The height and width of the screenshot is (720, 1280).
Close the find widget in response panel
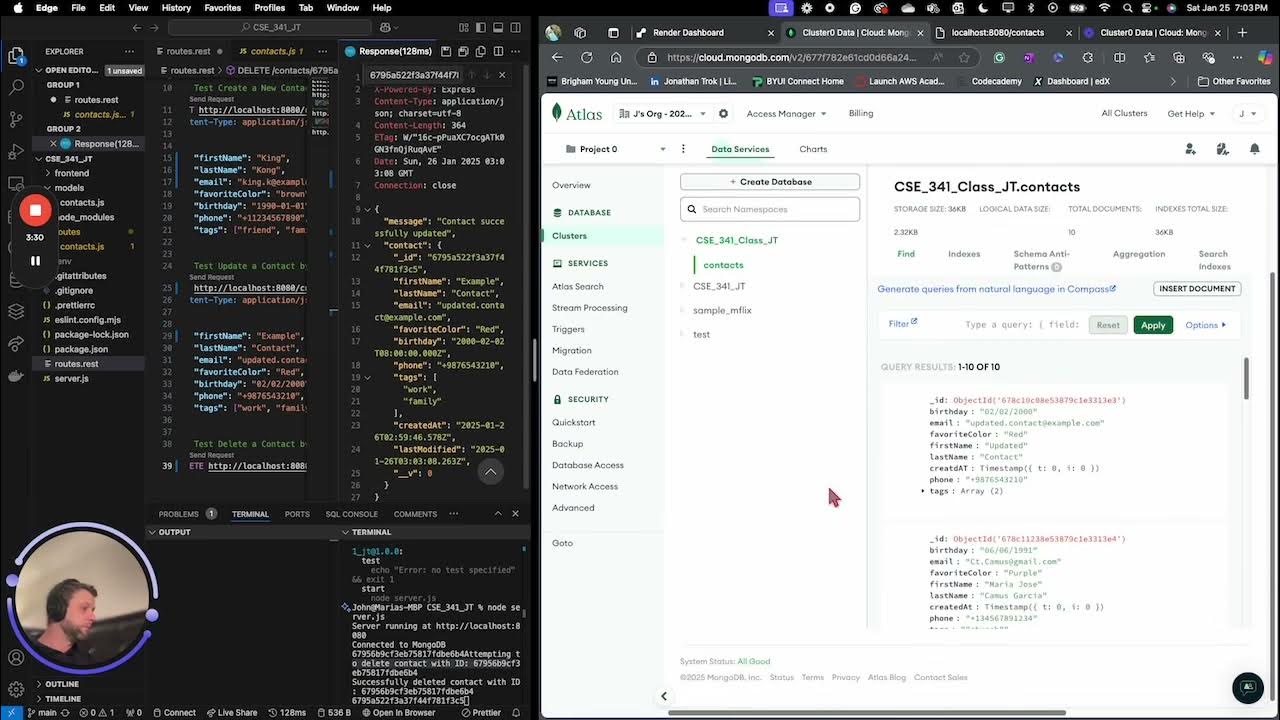click(x=502, y=75)
